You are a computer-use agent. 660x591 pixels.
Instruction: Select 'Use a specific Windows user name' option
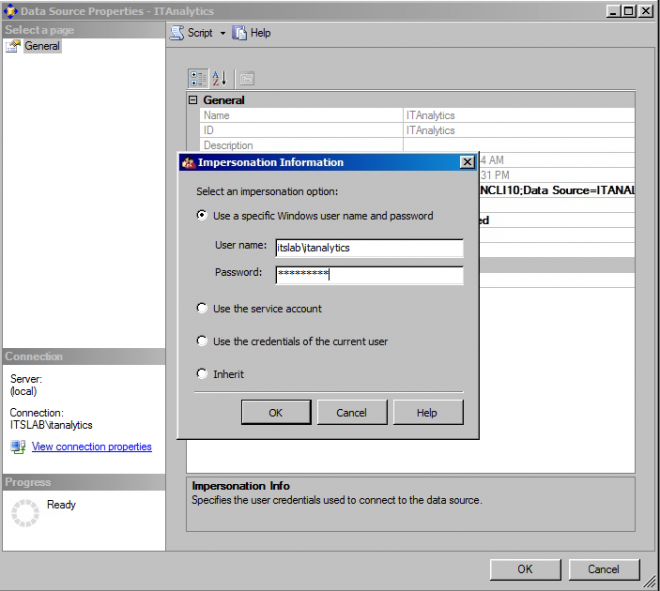(x=202, y=215)
